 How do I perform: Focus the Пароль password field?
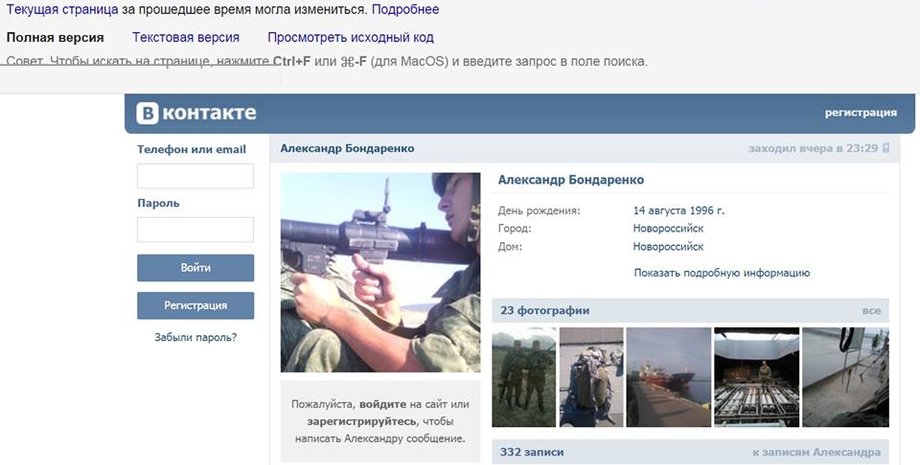[x=195, y=229]
